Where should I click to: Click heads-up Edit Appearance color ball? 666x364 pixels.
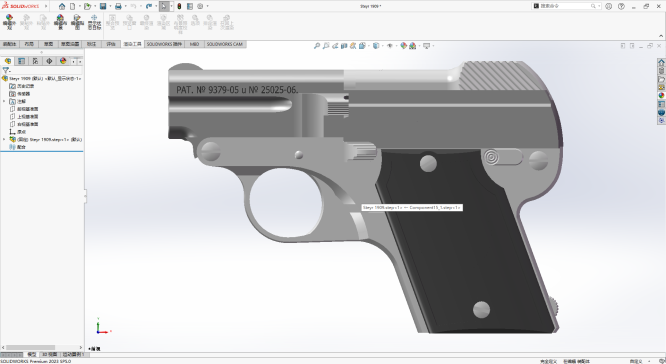[x=404, y=46]
